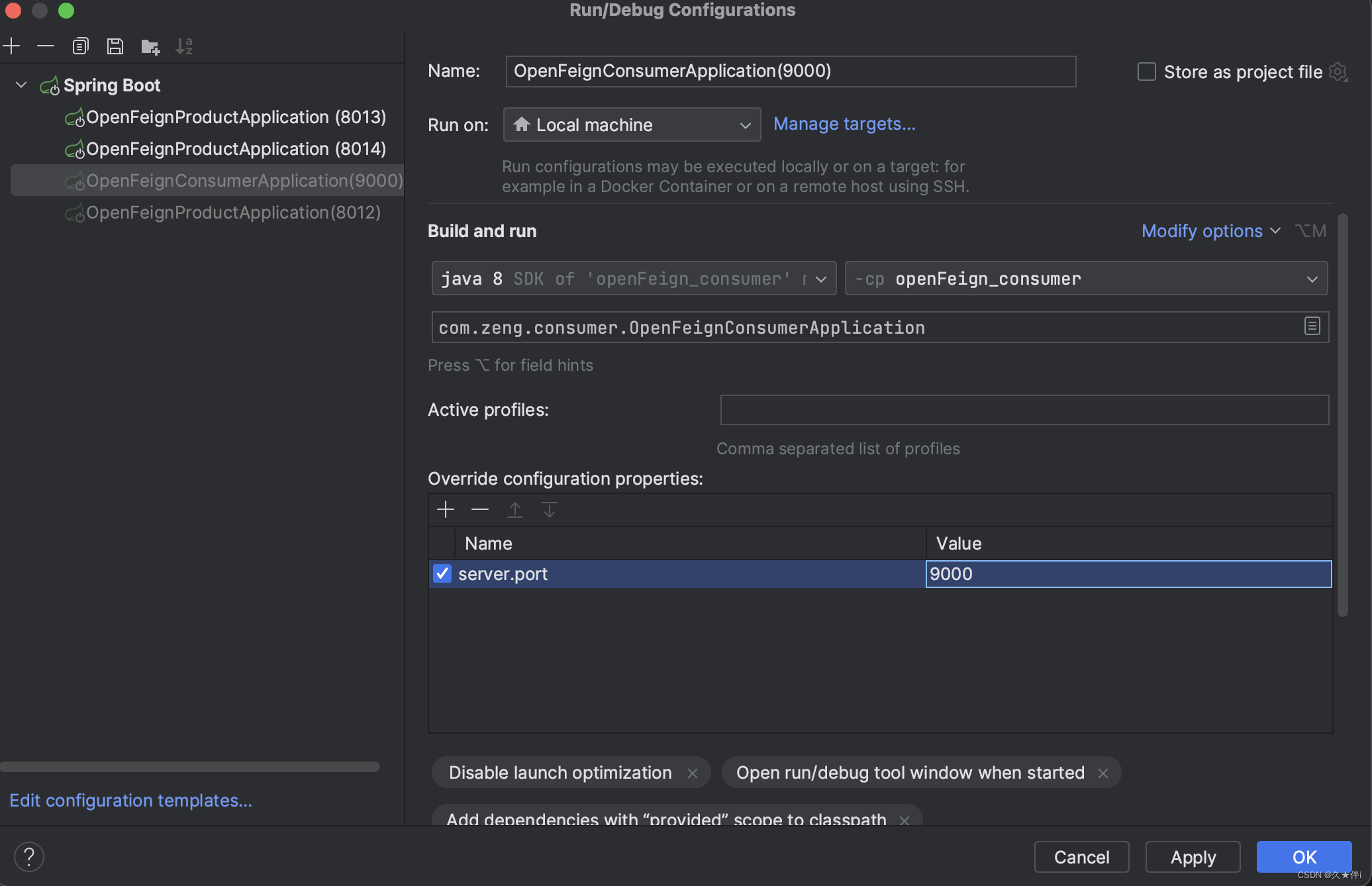Uncheck the server.port override property

pos(442,573)
